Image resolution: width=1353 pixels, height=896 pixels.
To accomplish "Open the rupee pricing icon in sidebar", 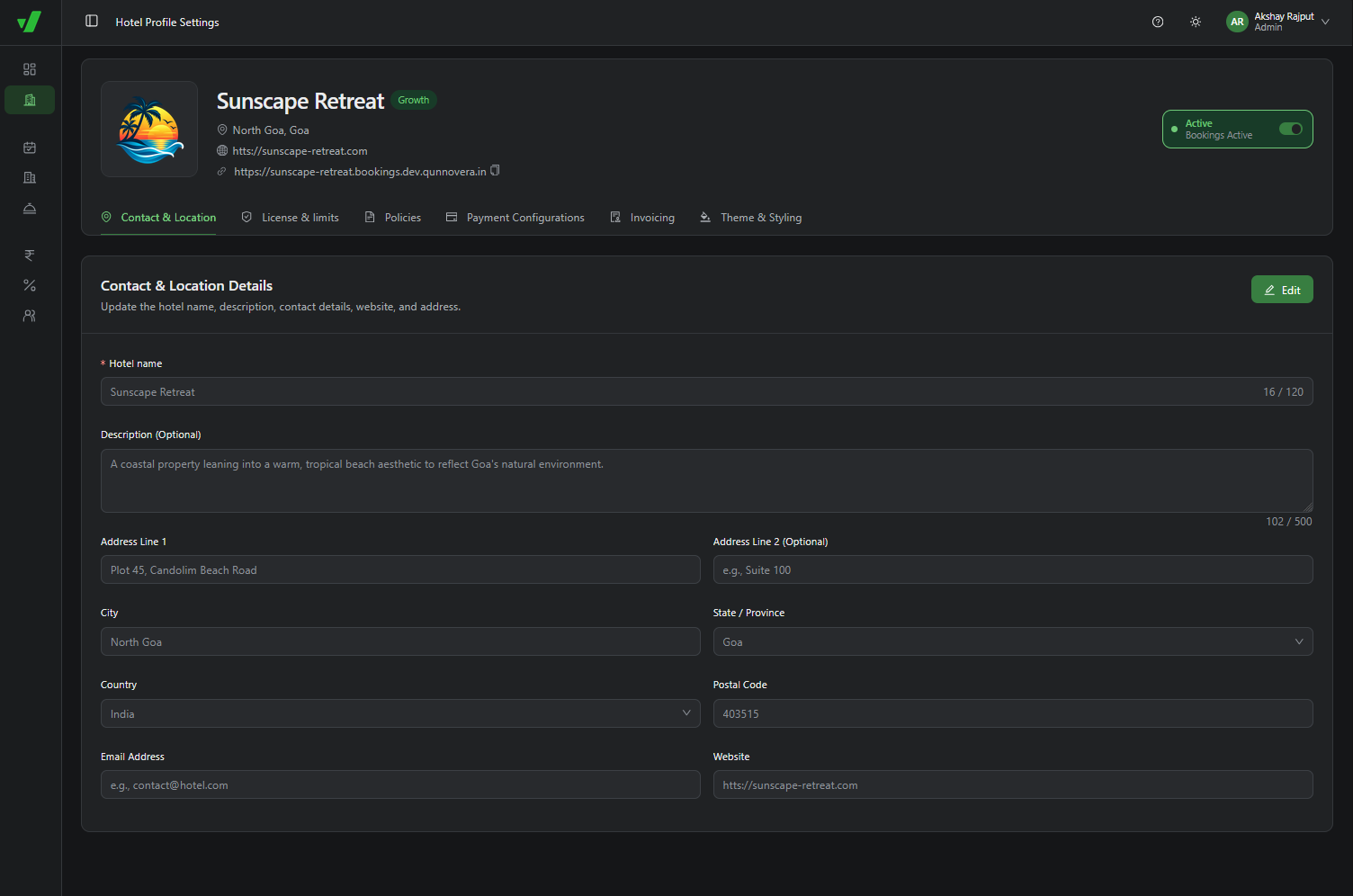I will 30,255.
